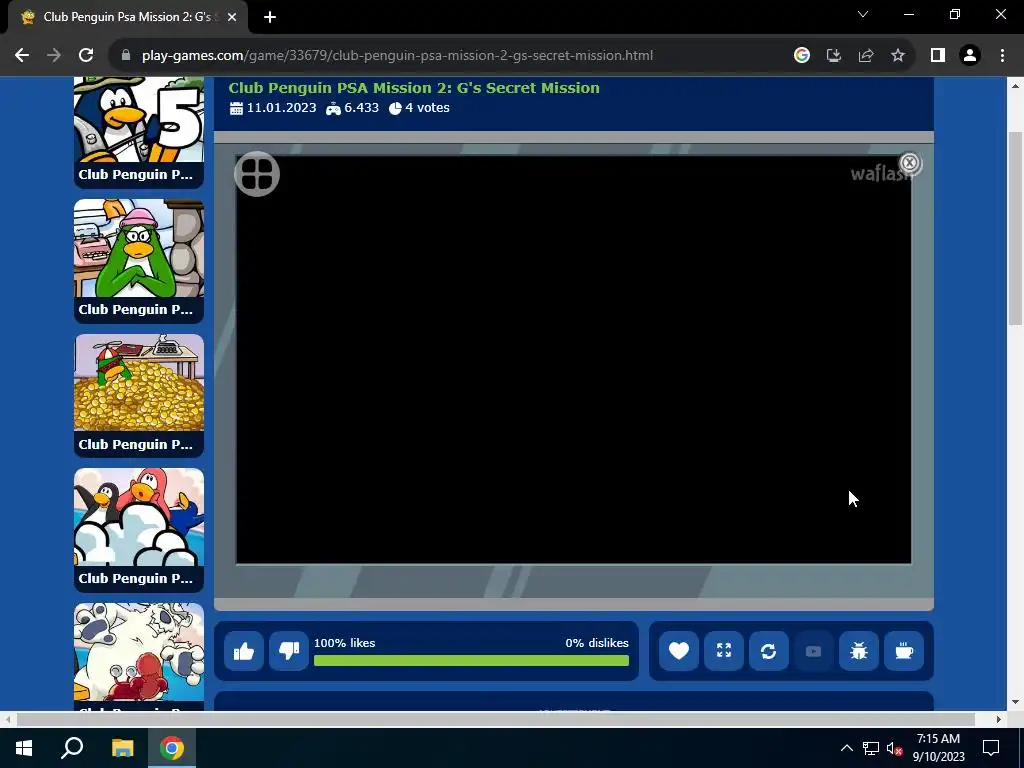Click the likes percentage progress bar

[472, 661]
